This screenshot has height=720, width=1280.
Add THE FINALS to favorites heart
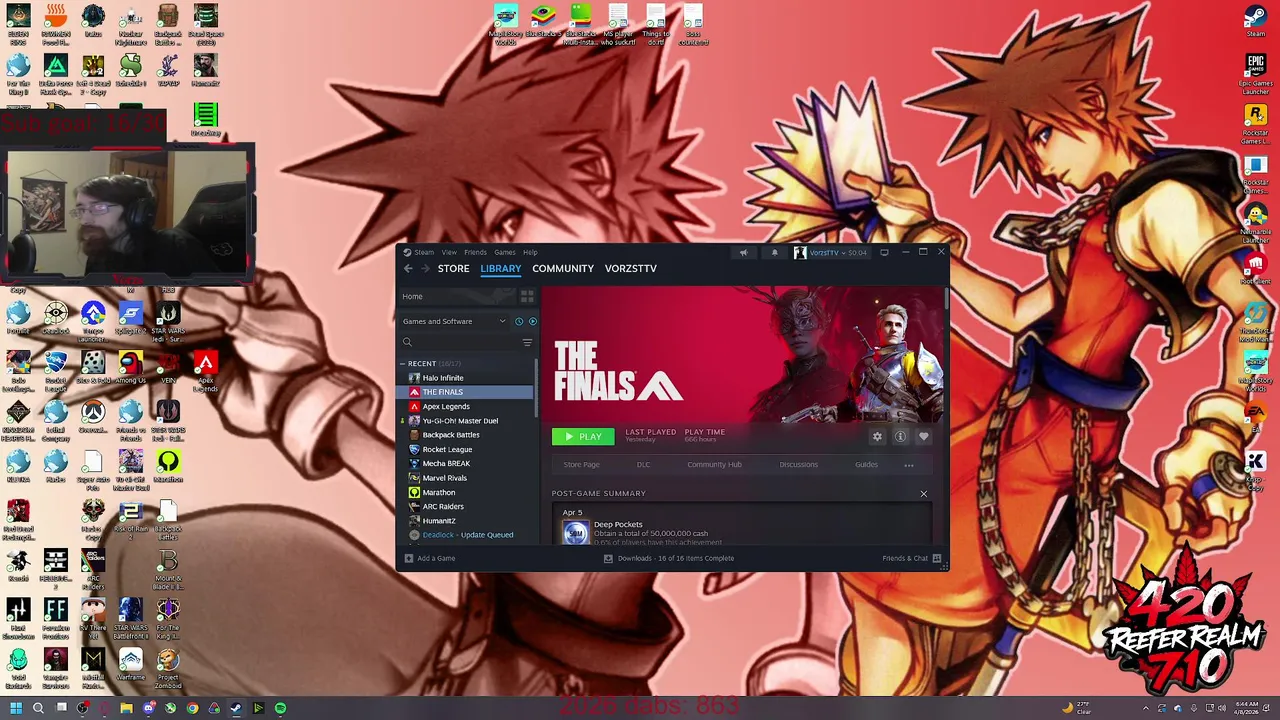(923, 436)
